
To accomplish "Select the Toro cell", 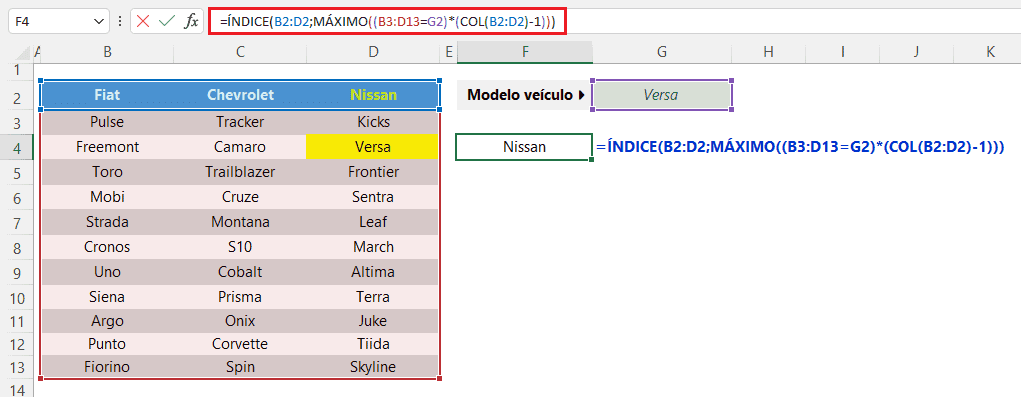I will [x=107, y=172].
